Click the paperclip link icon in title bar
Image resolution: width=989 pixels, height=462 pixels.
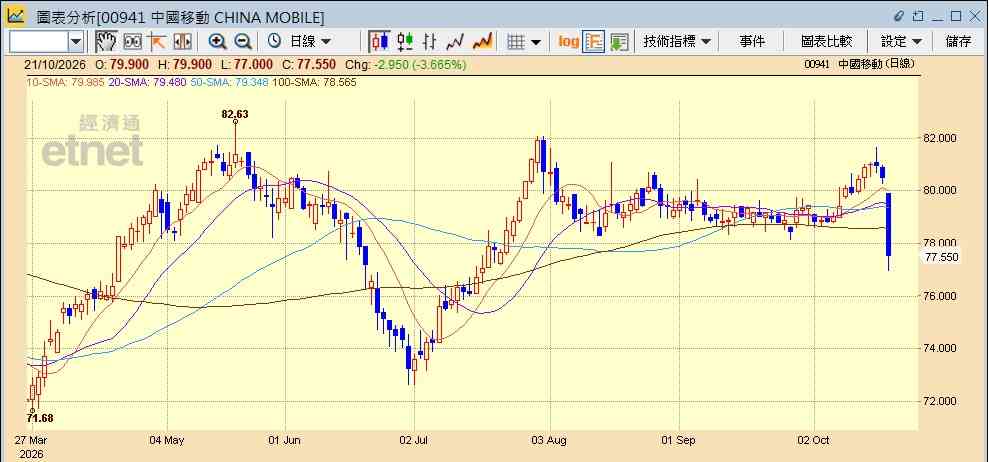point(899,16)
